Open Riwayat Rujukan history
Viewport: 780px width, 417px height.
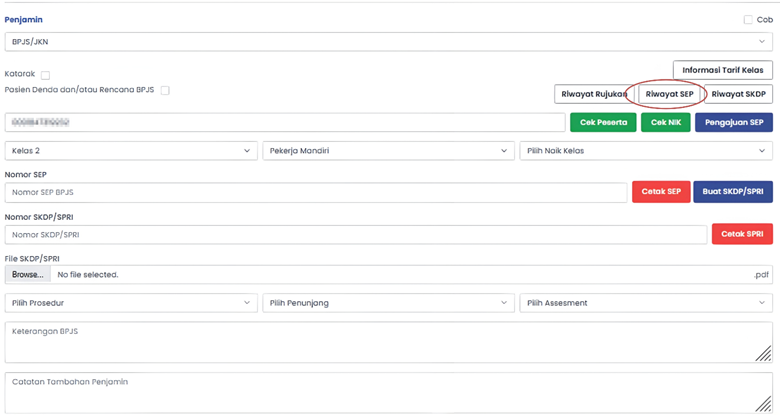(594, 93)
